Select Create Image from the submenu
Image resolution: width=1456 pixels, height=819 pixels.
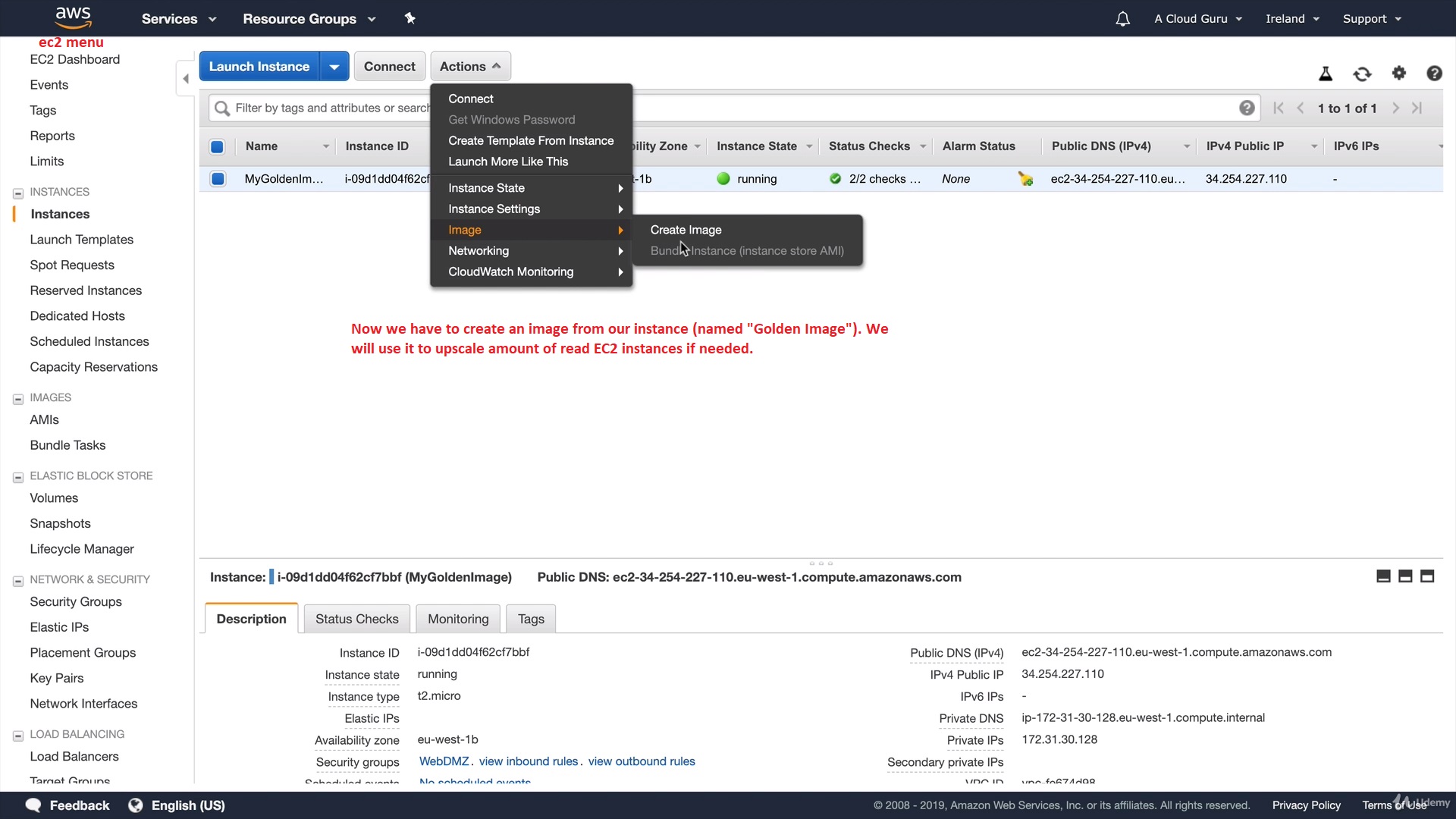pyautogui.click(x=686, y=230)
